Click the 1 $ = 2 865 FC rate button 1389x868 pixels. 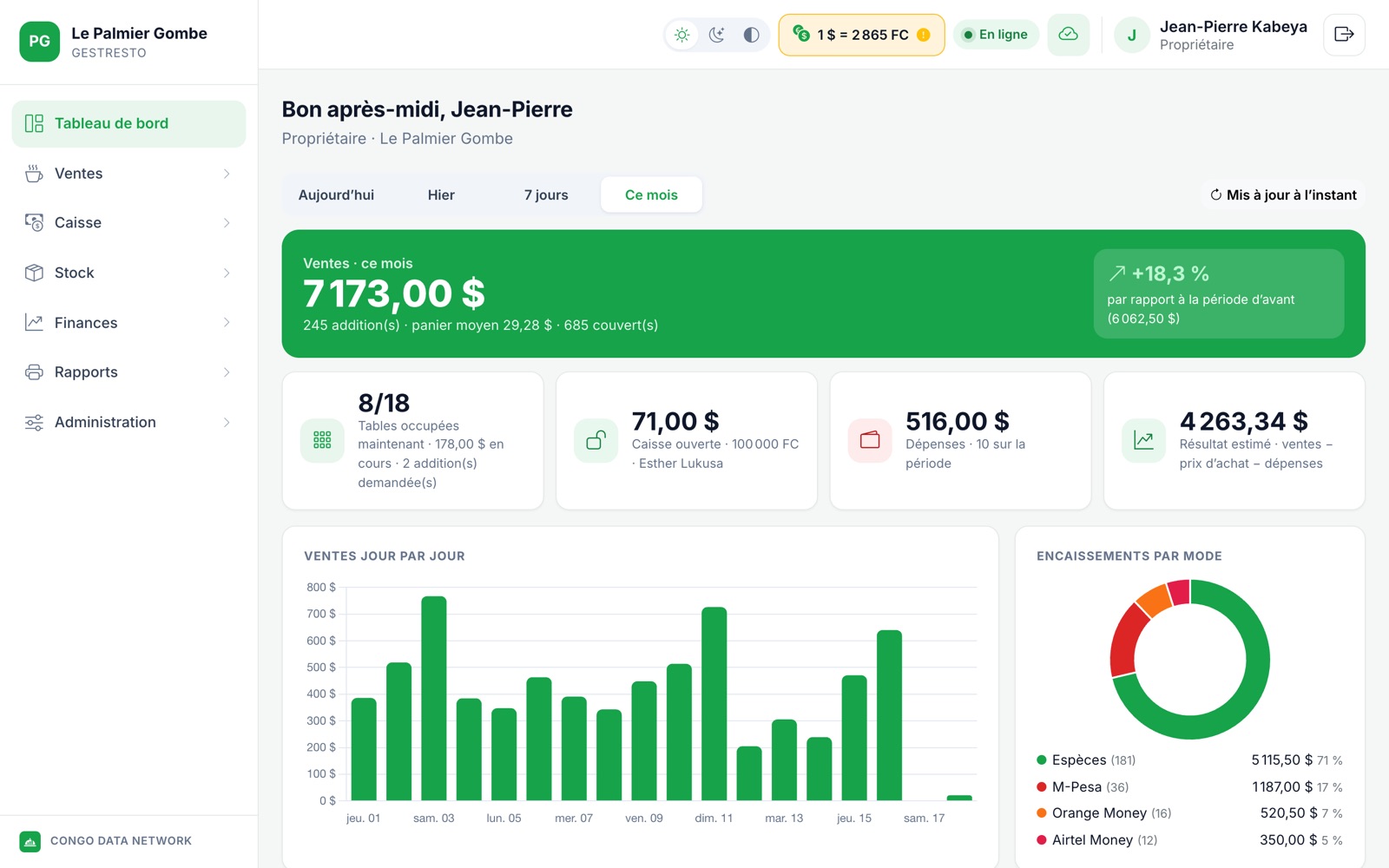(x=861, y=35)
